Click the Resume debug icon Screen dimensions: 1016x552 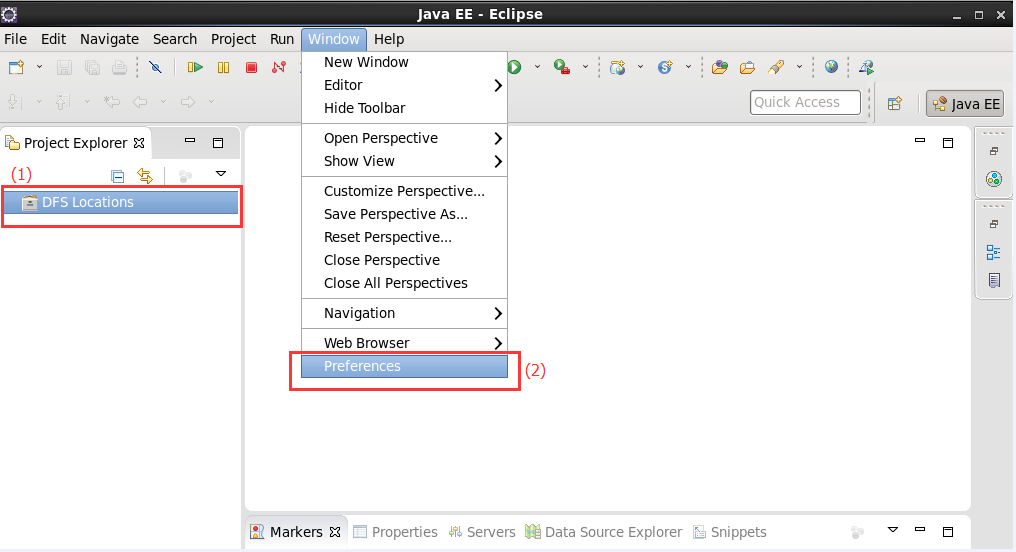coord(195,67)
